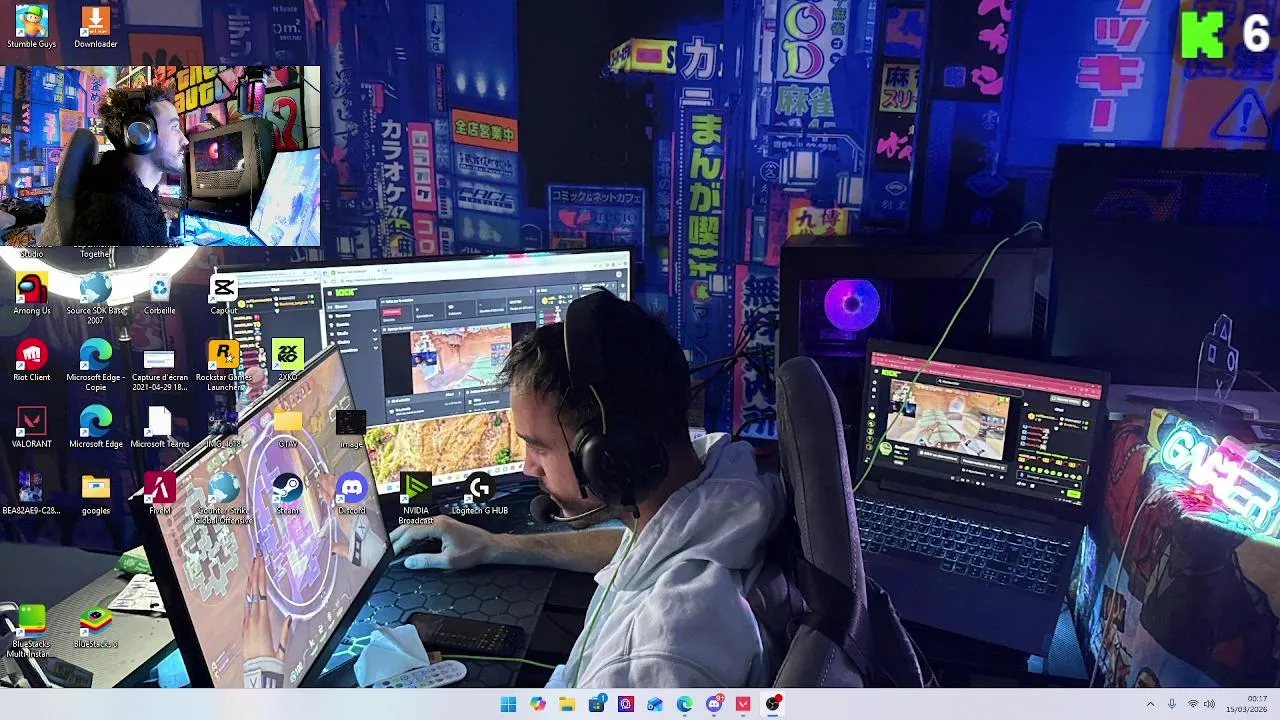Launch VALORANT from the desktop

(x=32, y=428)
